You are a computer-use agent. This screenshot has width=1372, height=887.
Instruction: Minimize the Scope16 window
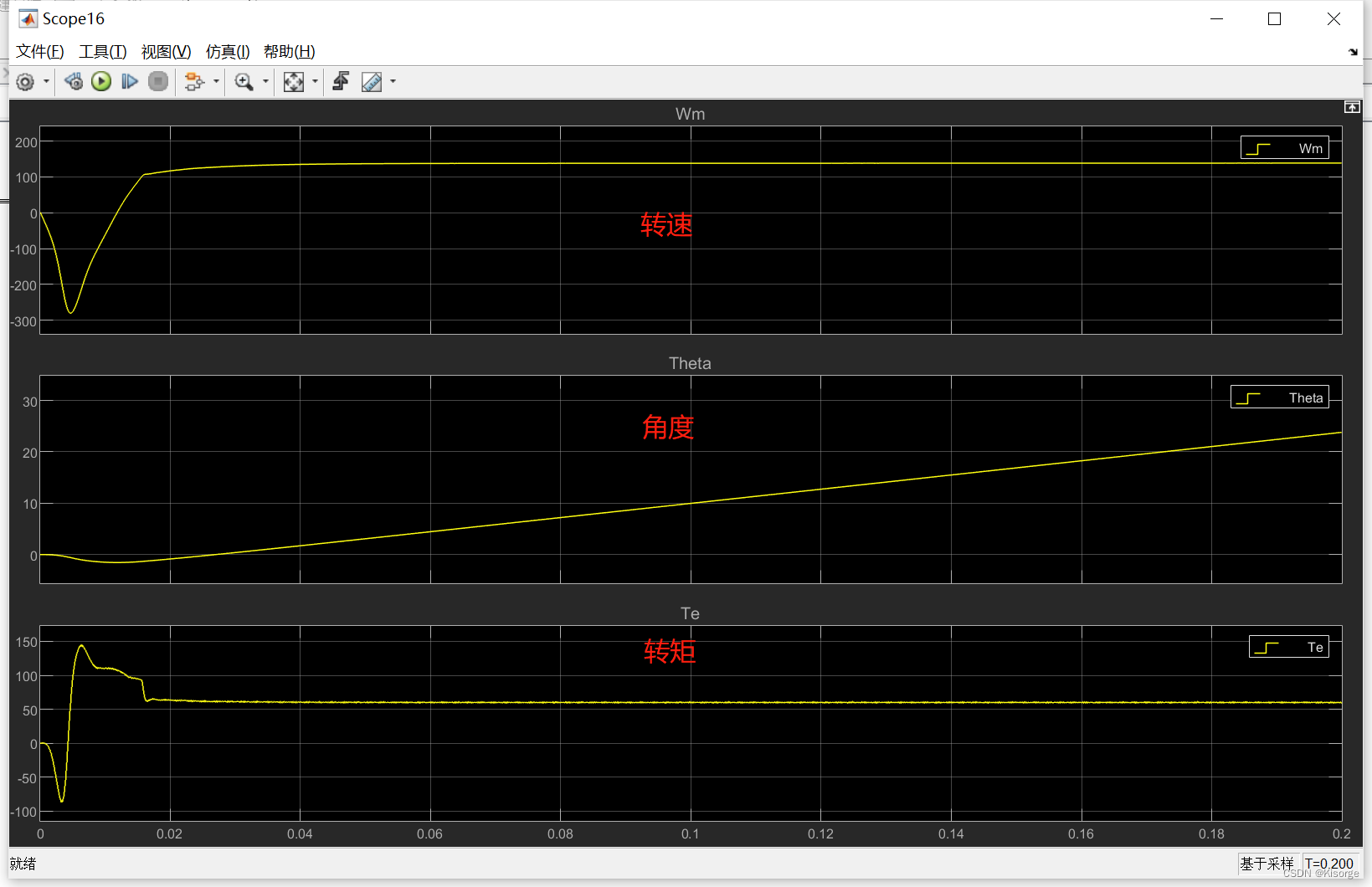[1217, 19]
